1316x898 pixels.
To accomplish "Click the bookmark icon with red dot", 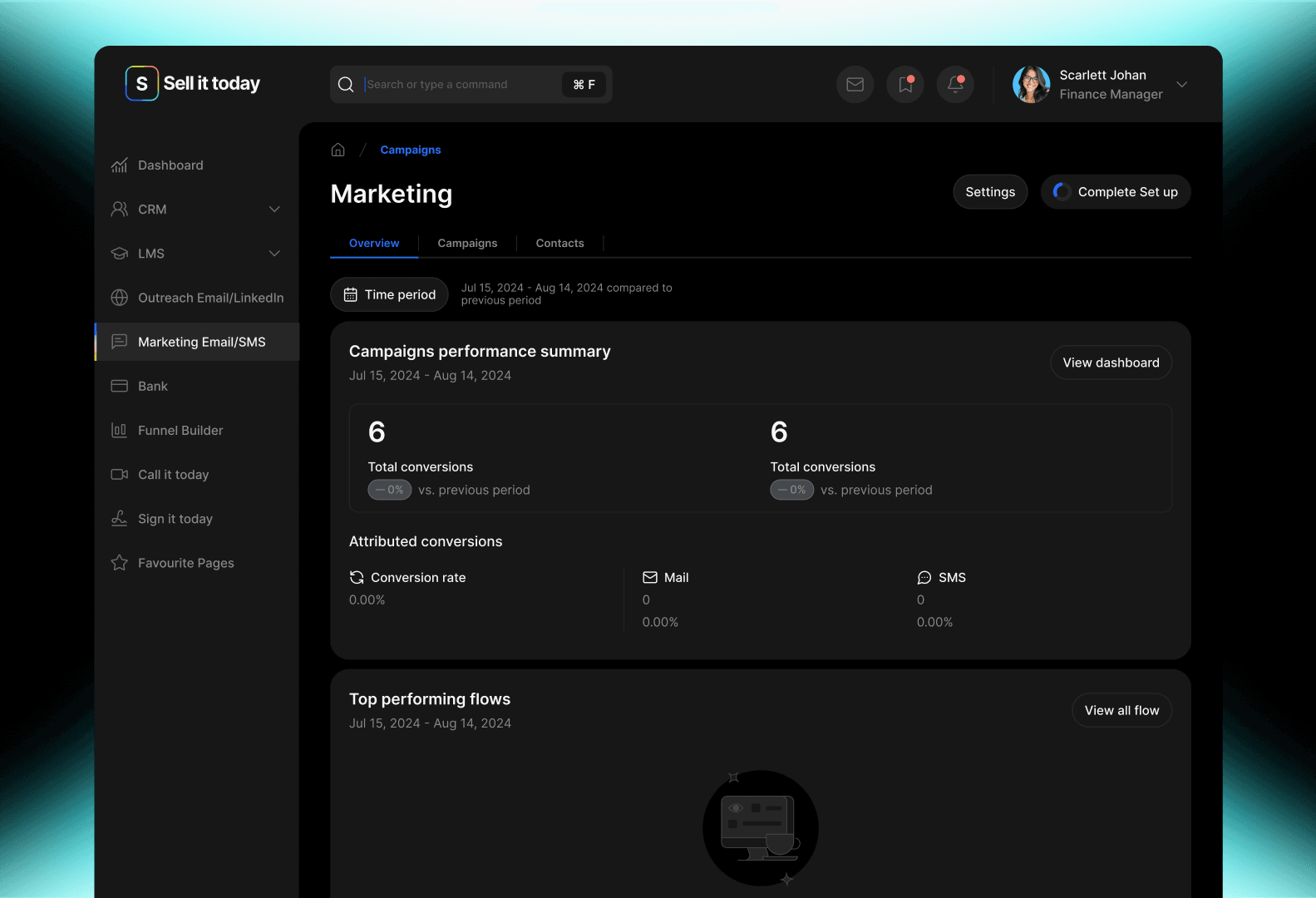I will coord(905,85).
